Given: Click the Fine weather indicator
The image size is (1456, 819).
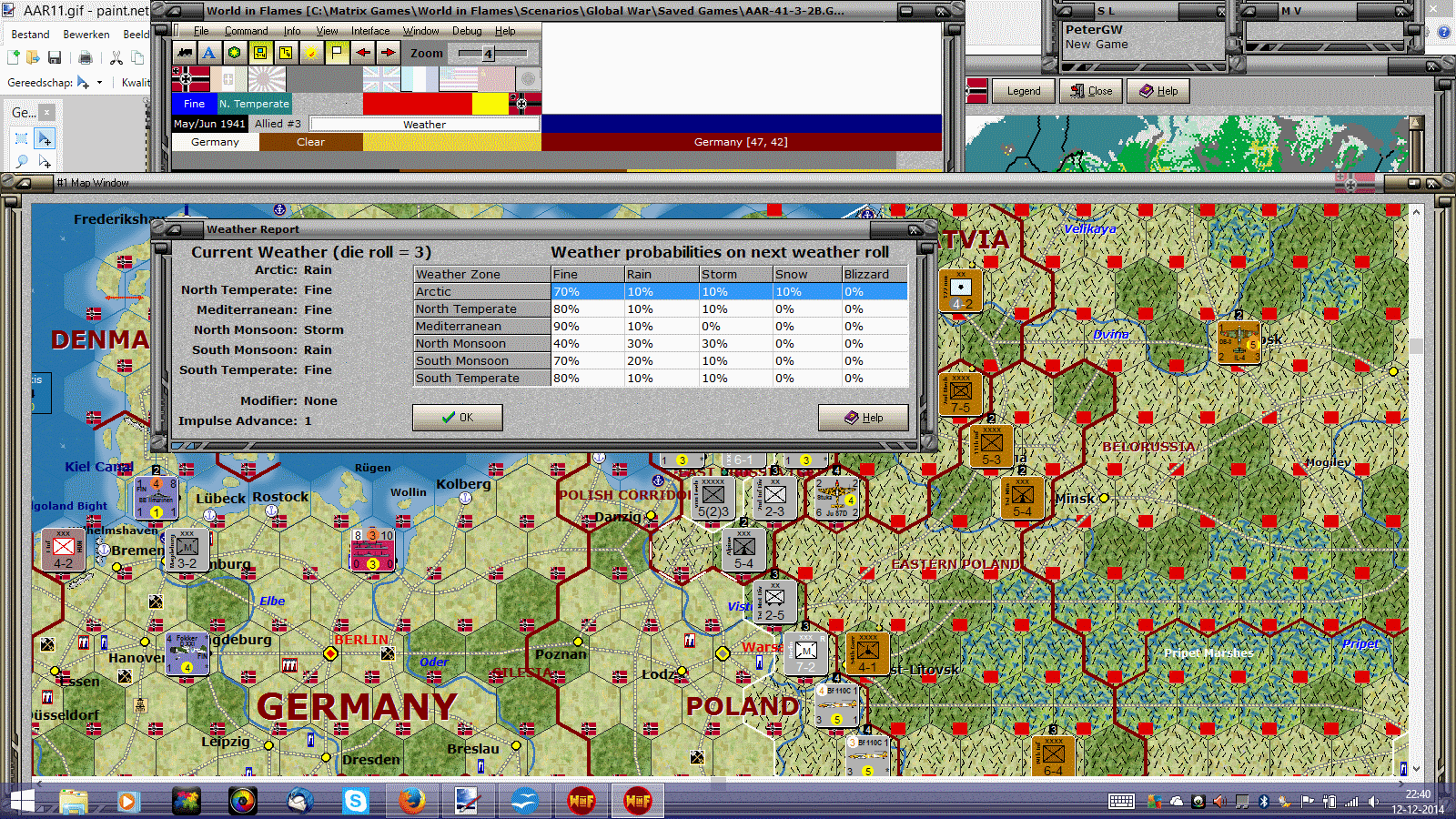Looking at the screenshot, I should (194, 104).
